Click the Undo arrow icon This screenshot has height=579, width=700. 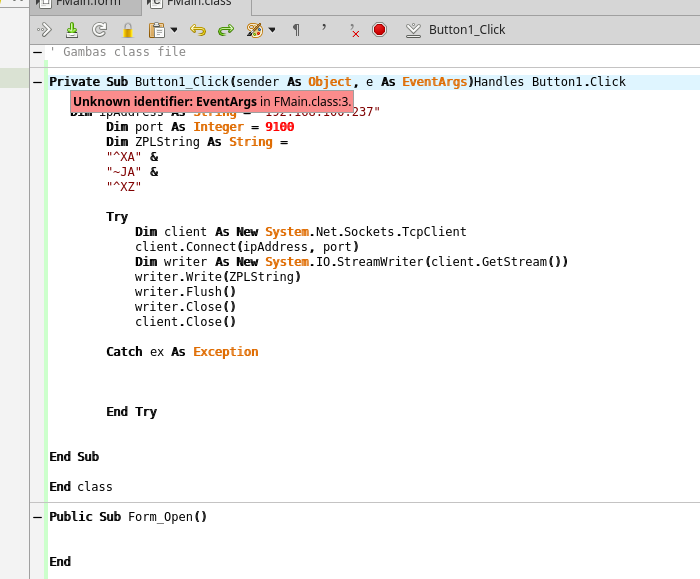pyautogui.click(x=197, y=30)
